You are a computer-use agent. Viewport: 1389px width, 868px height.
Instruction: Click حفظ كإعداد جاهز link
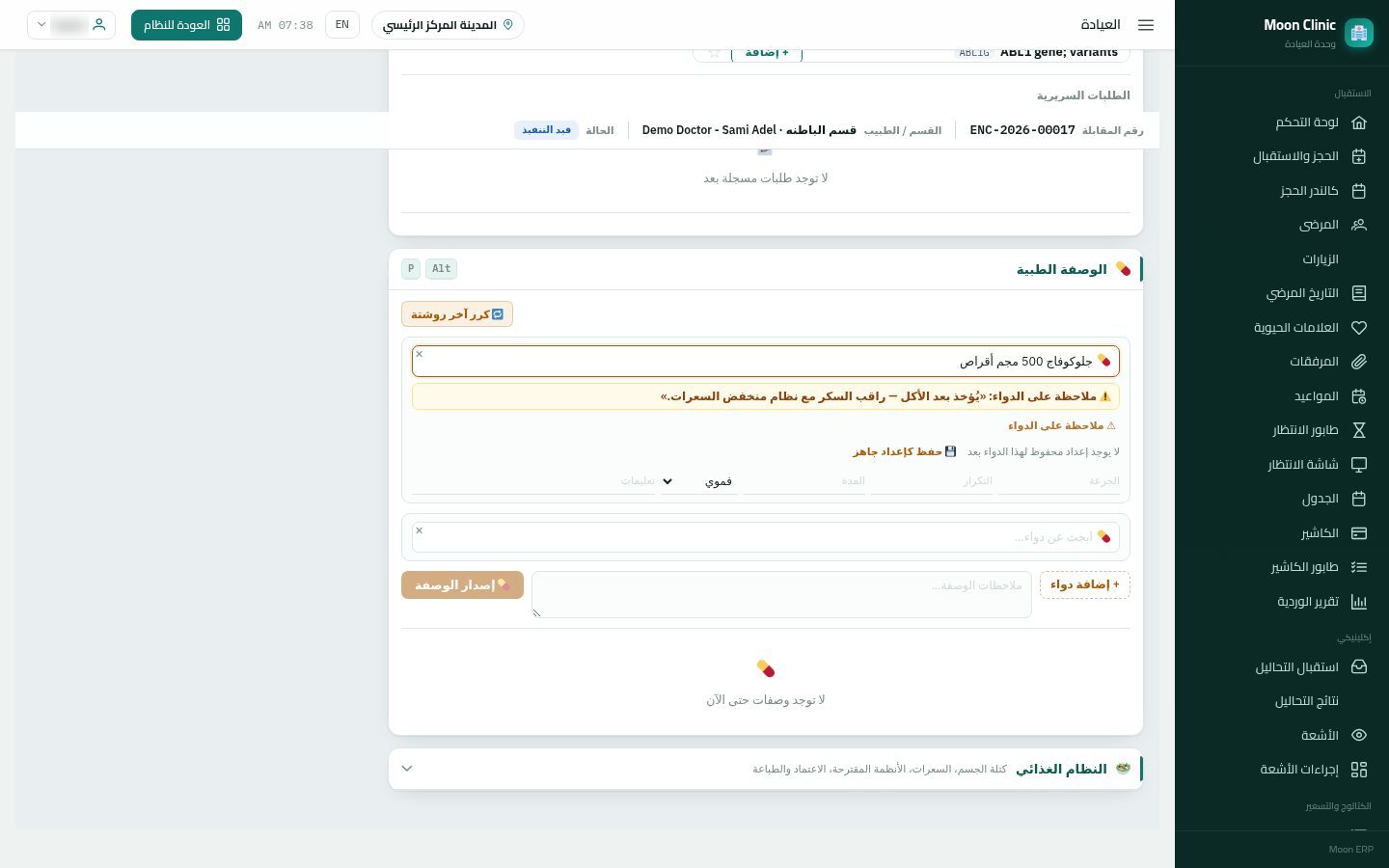click(904, 451)
